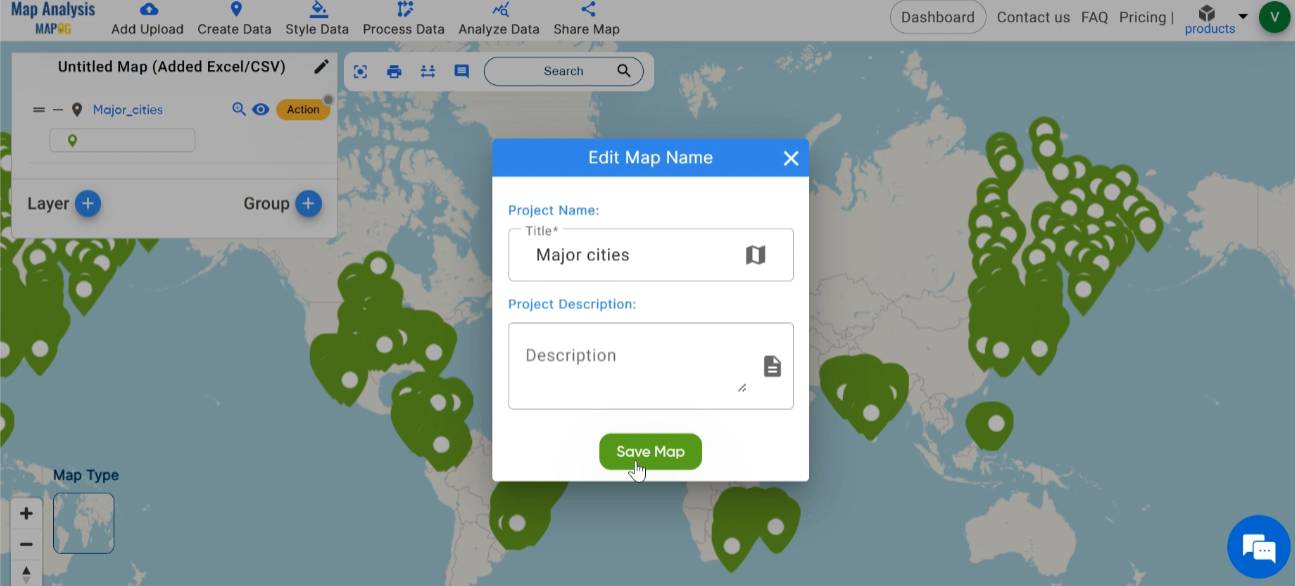Open the Action dropdown for Major_cities

[302, 109]
